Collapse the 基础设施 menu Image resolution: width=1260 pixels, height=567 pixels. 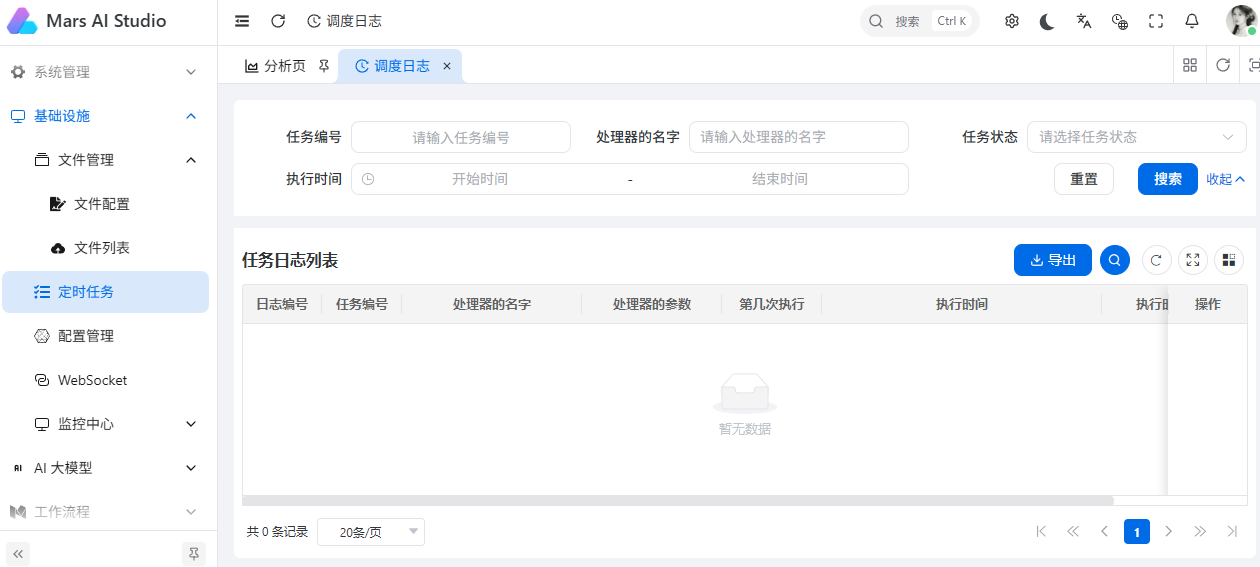(x=105, y=116)
